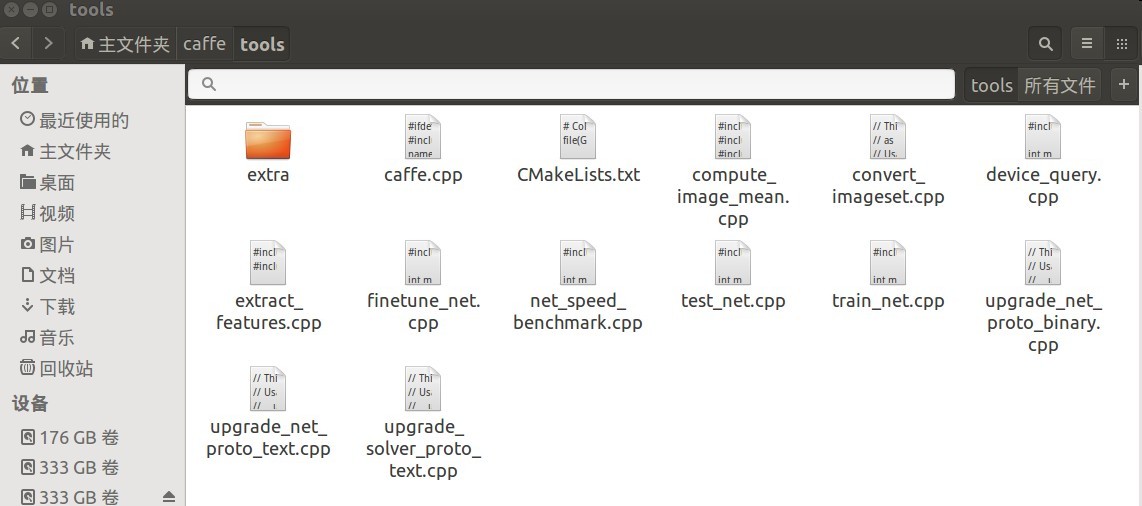Limit search to tools folder
The height and width of the screenshot is (506, 1142).
tap(992, 85)
